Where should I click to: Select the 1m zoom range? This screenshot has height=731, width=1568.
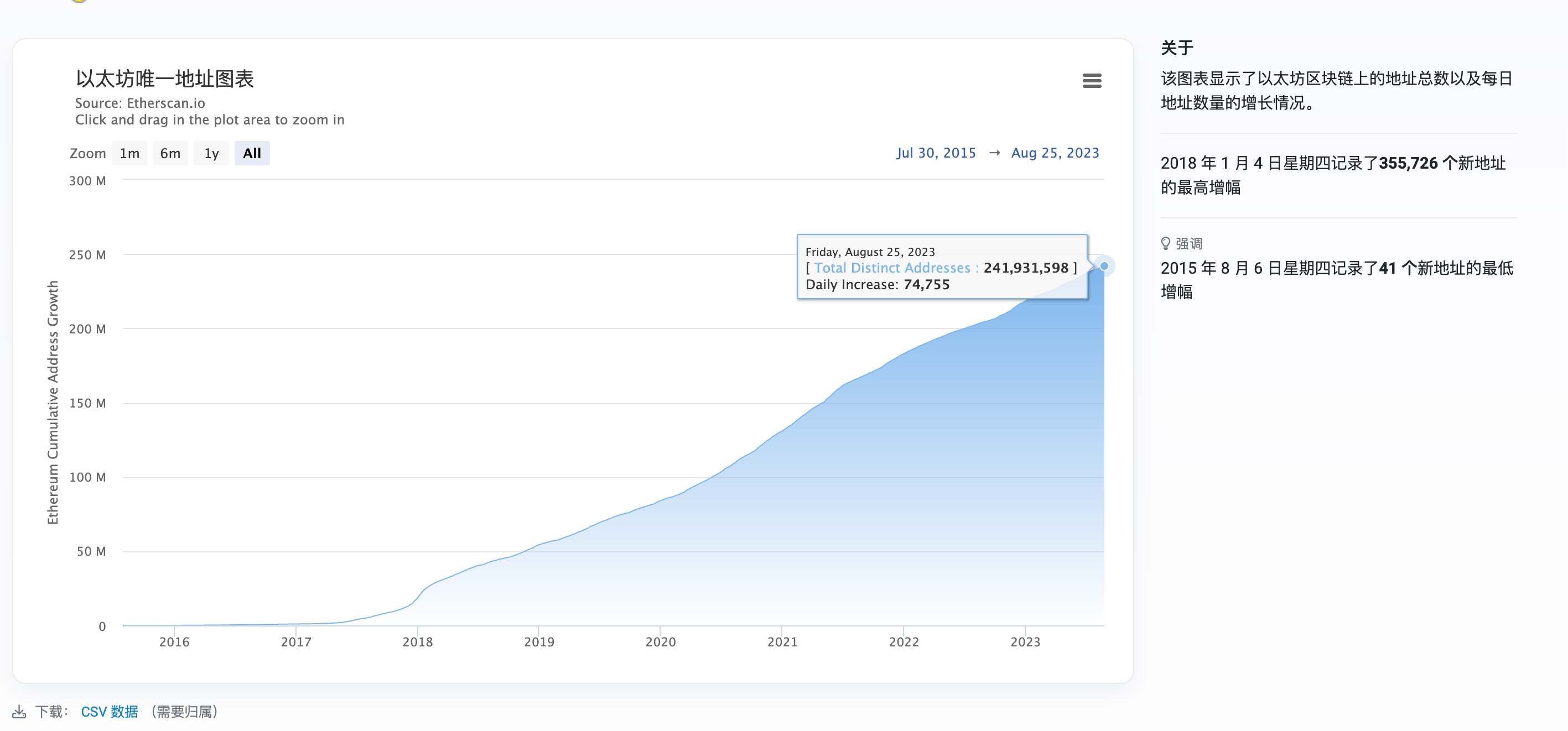tap(129, 153)
